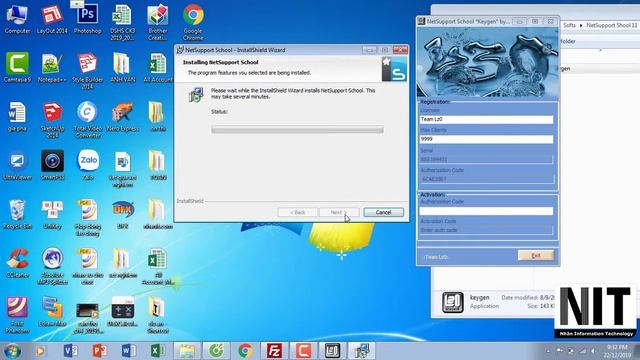This screenshot has height=360, width=640.
Task: Open Word from the taskbar
Action: [x=129, y=351]
